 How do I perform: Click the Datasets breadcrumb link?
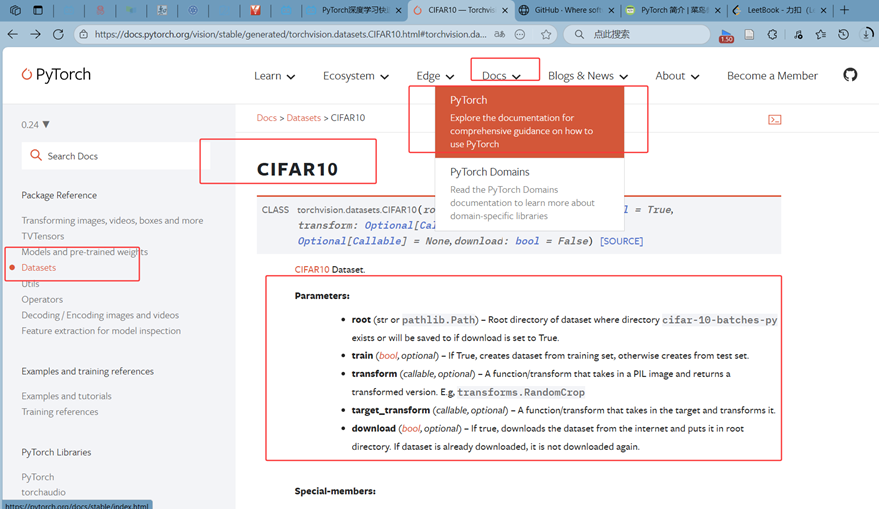[x=303, y=118]
